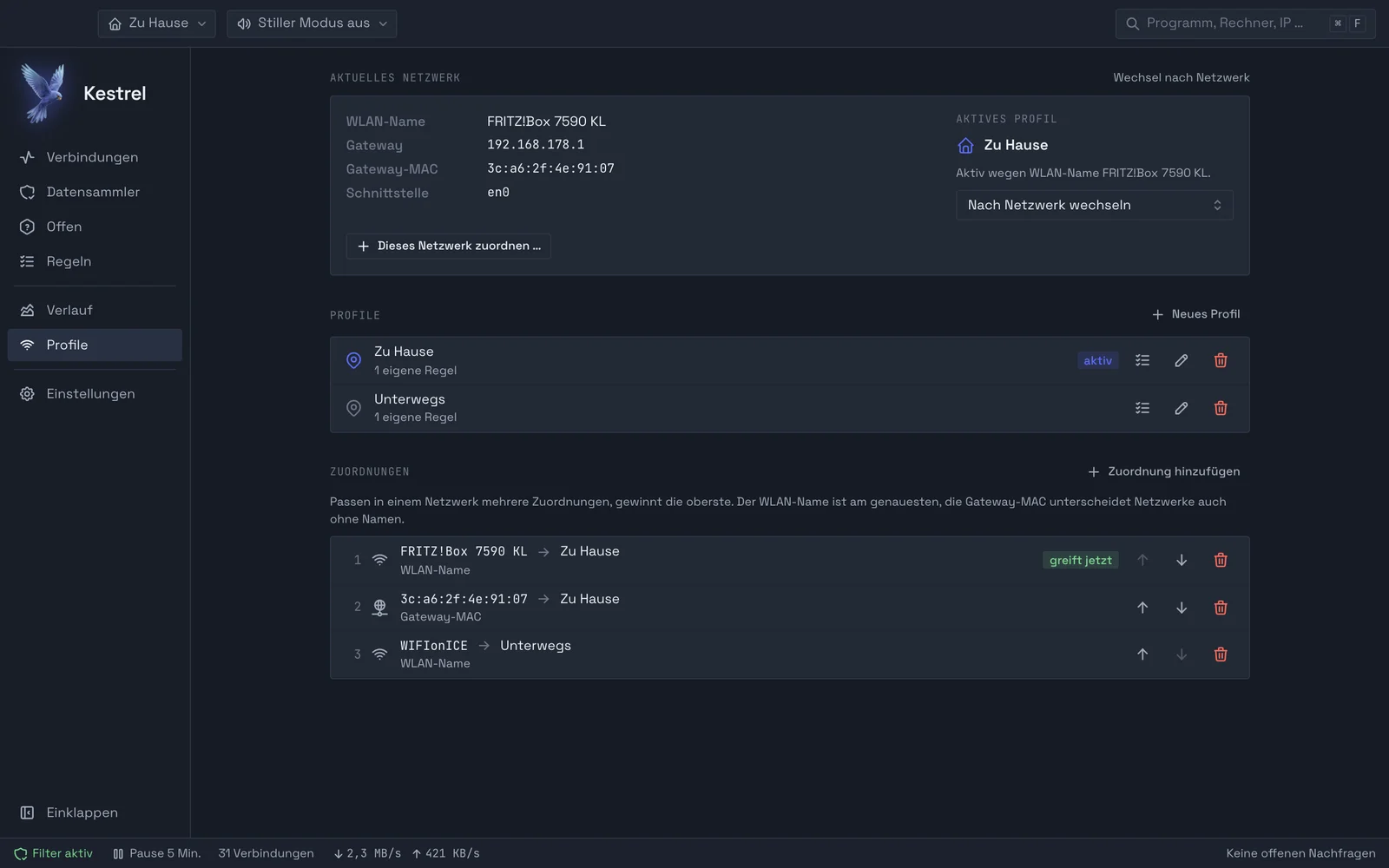Open Verlauf in the sidebar
1389x868 pixels.
[95, 310]
